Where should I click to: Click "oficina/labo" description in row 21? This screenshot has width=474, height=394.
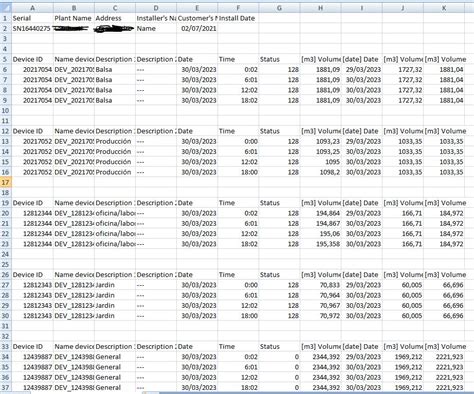pyautogui.click(x=115, y=223)
